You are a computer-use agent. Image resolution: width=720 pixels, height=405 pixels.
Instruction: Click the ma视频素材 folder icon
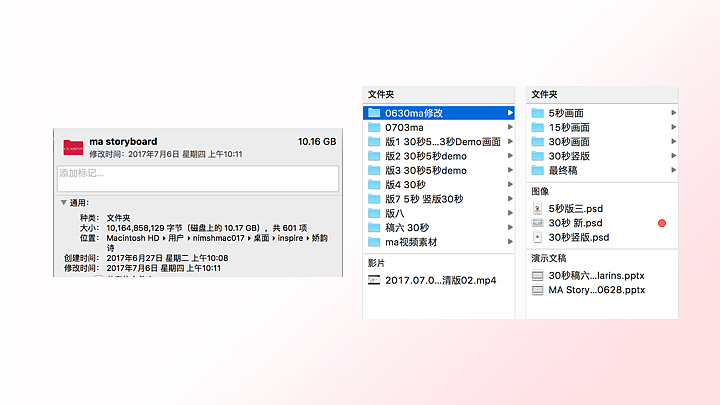[374, 242]
